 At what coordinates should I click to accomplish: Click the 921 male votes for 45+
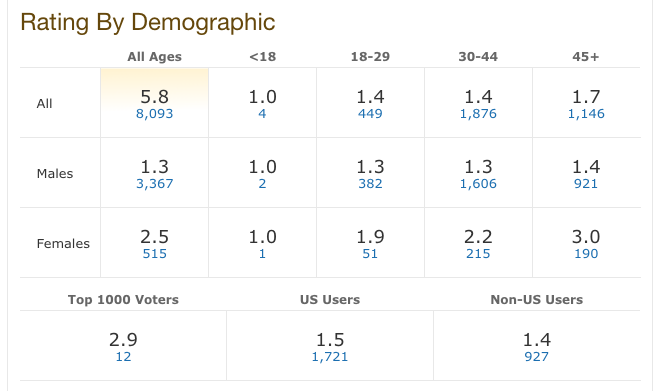coord(586,184)
